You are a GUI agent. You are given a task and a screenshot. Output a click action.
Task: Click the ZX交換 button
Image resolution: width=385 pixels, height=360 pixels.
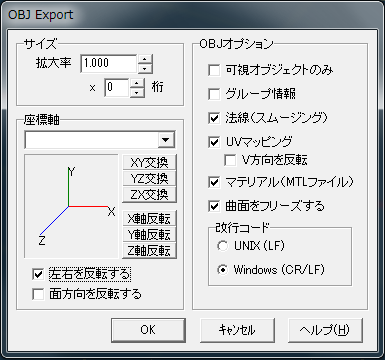[x=149, y=194]
